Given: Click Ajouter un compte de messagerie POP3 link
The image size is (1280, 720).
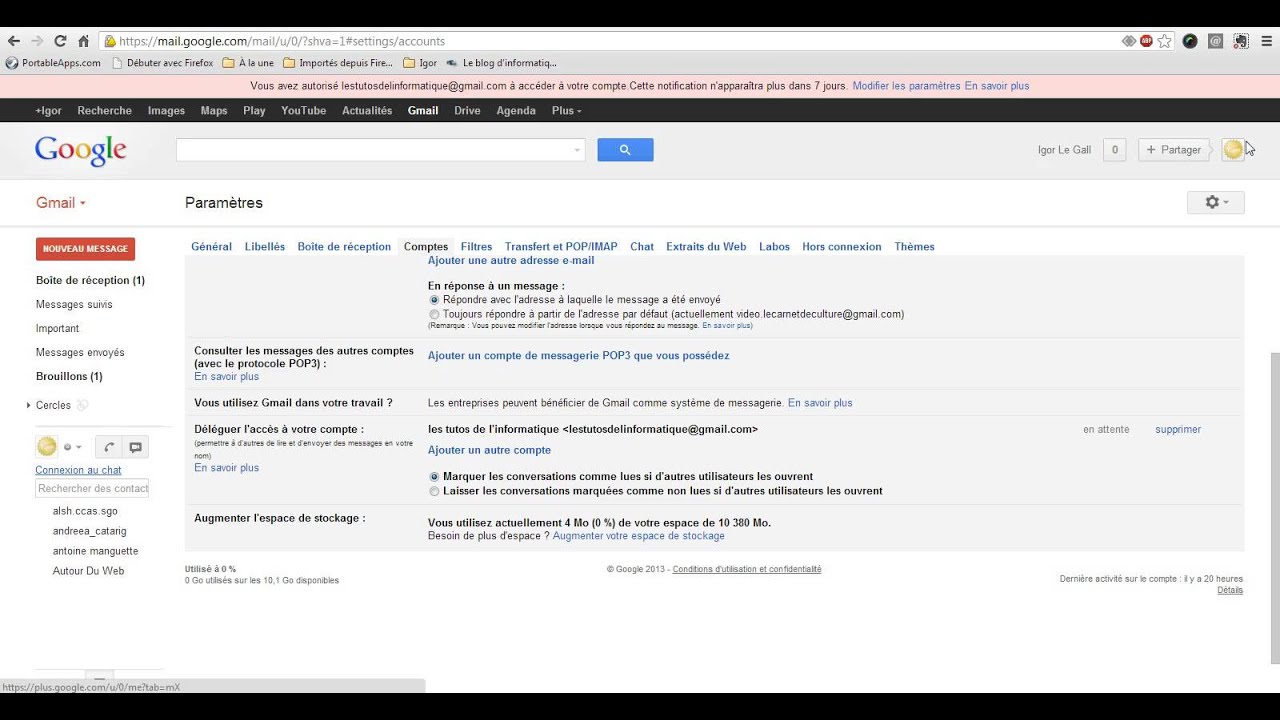Looking at the screenshot, I should coord(578,355).
